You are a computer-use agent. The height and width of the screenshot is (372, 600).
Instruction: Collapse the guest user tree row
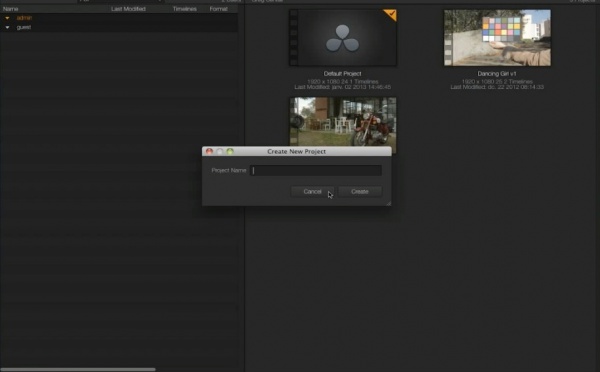pos(7,27)
